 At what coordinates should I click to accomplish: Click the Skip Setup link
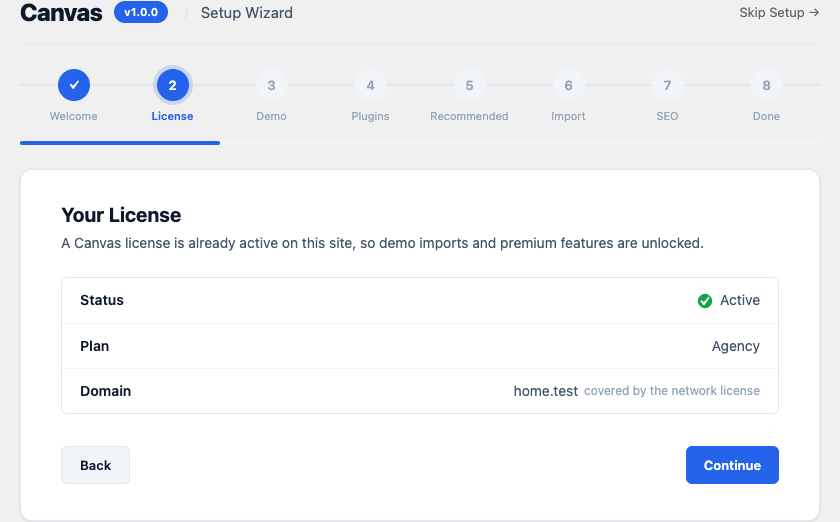[779, 12]
